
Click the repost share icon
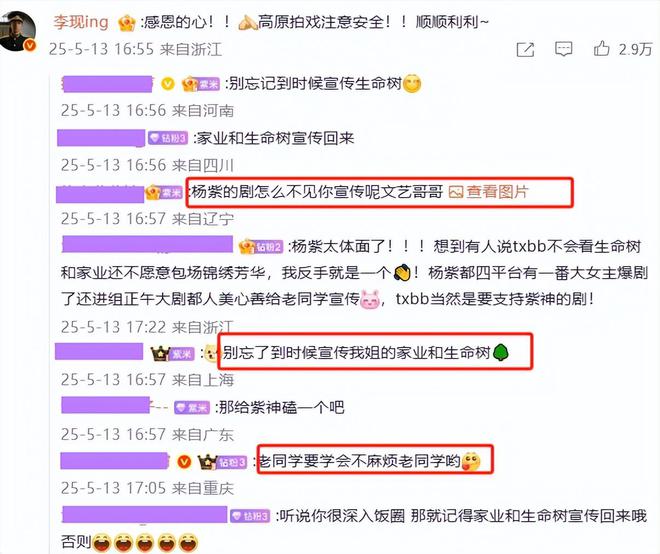[525, 50]
